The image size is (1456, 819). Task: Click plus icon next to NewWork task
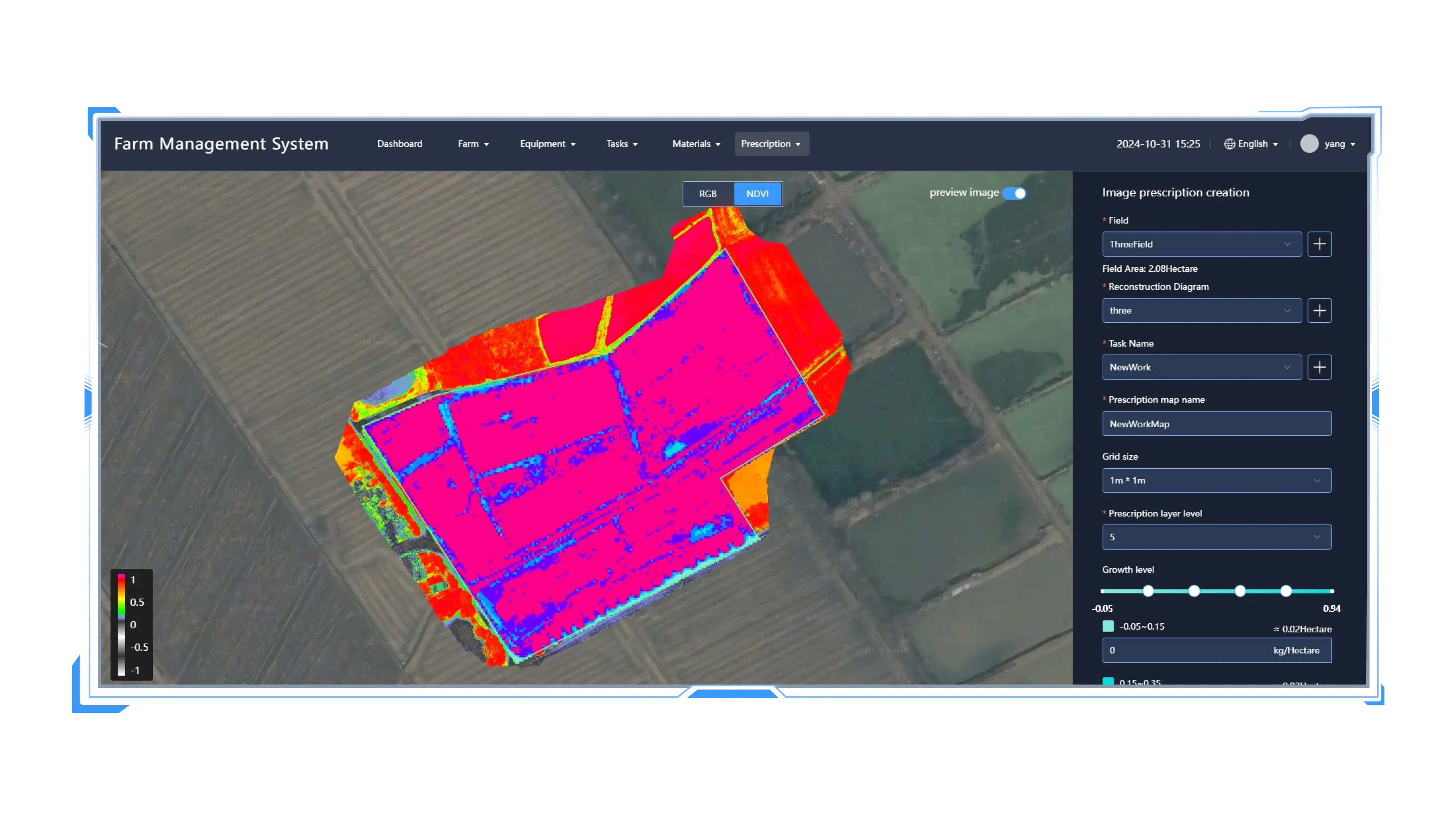click(x=1319, y=367)
